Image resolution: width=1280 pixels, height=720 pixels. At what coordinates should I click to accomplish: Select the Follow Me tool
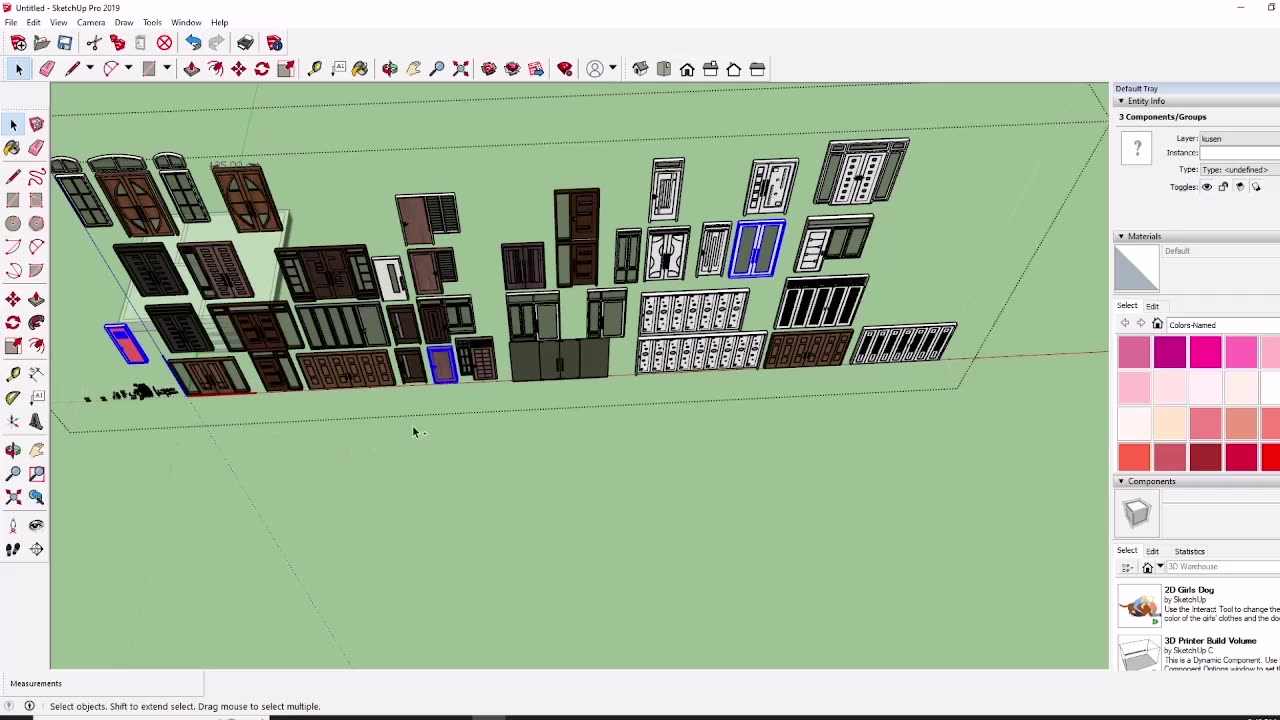point(36,322)
